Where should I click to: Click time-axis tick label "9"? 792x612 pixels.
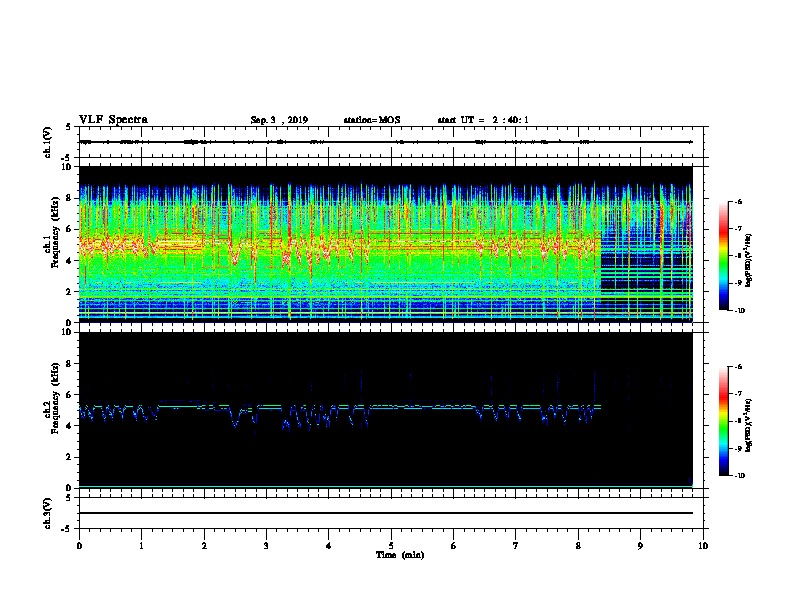pos(640,546)
